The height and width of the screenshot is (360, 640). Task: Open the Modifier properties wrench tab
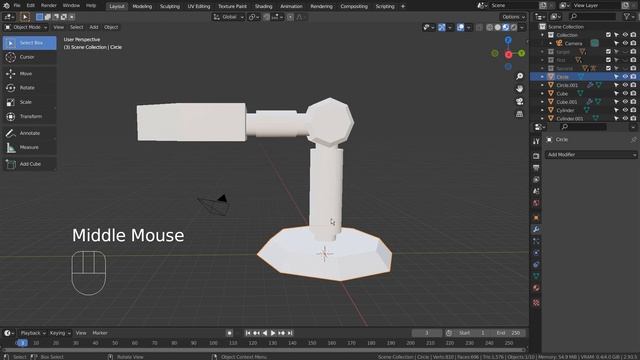536,229
